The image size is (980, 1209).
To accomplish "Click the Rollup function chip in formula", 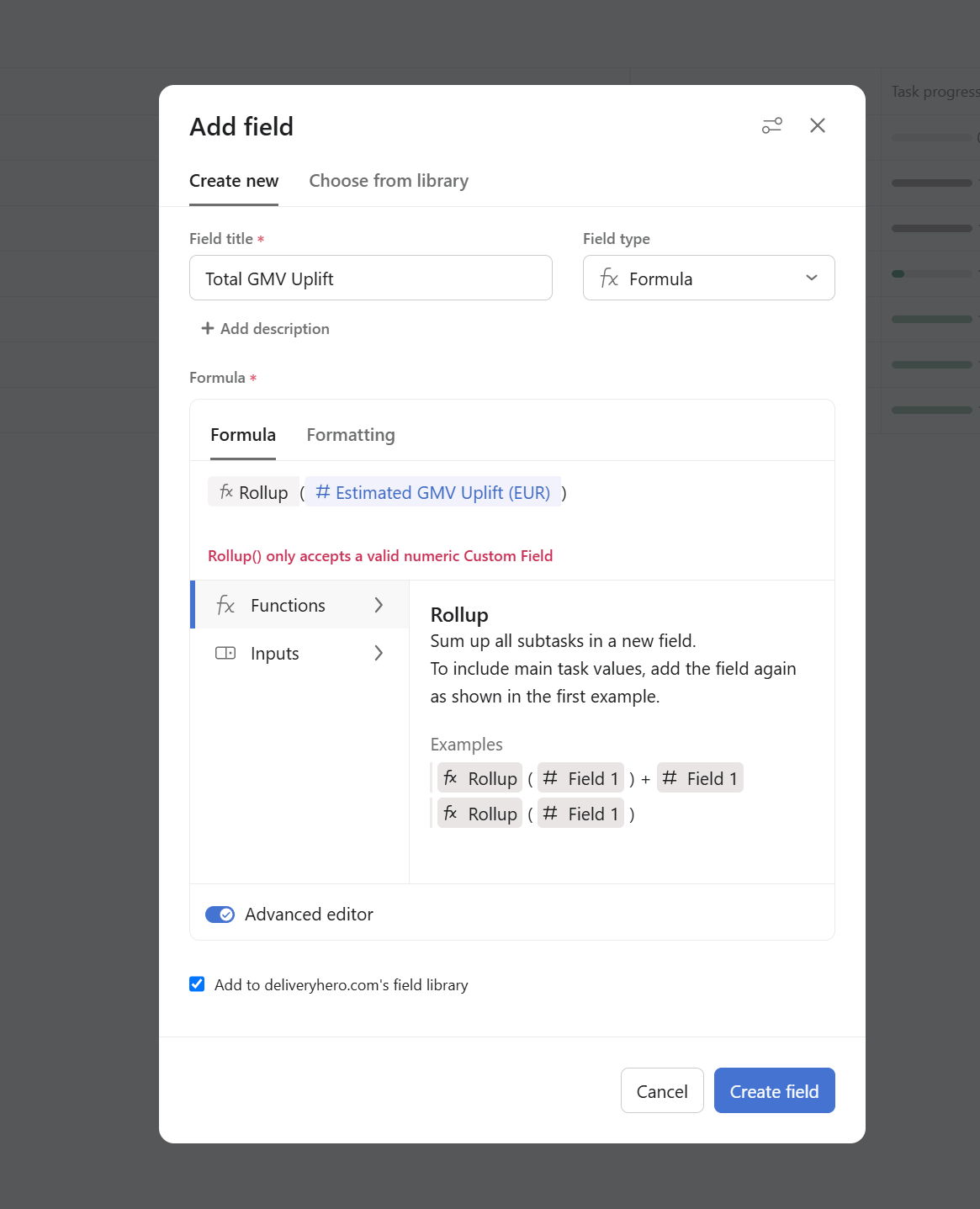I will coord(254,492).
